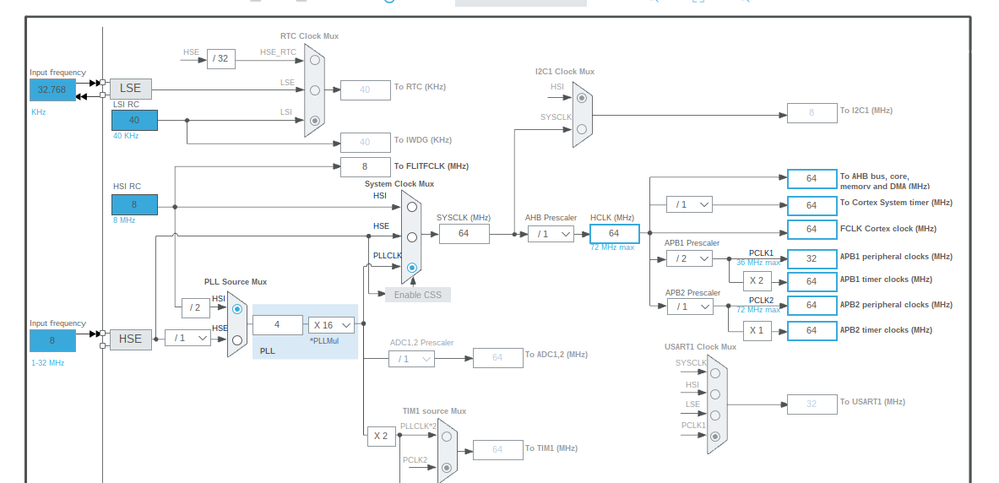This screenshot has height=483, width=999.
Task: Open the AHB Prescaler dropdown
Action: click(x=550, y=234)
